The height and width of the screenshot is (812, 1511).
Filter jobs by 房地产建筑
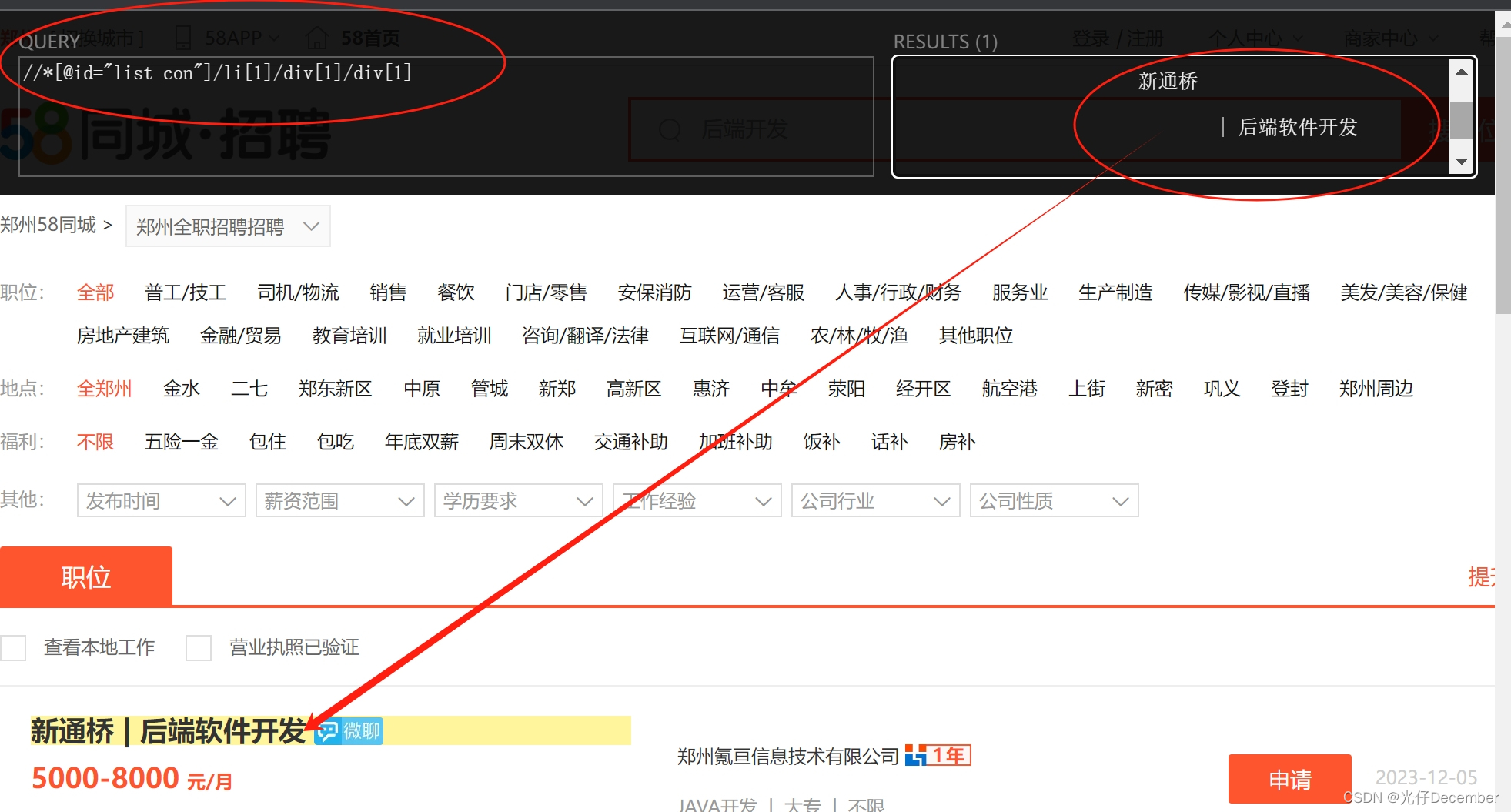pyautogui.click(x=123, y=336)
